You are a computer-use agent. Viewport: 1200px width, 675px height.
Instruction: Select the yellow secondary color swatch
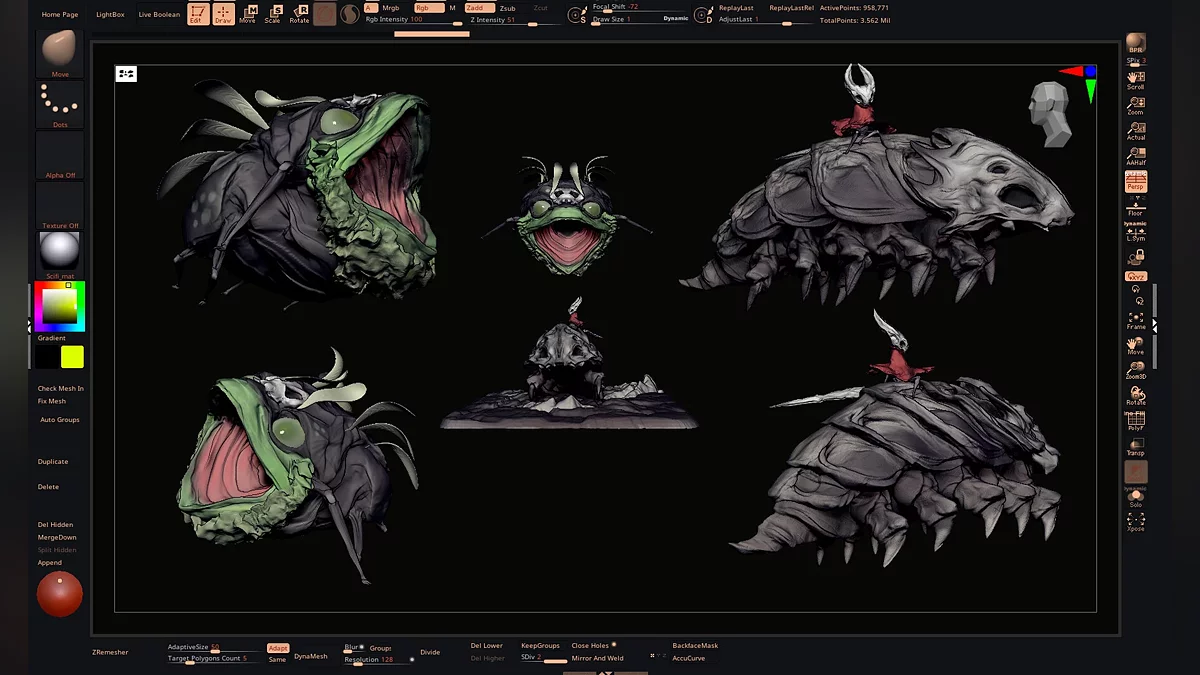tap(72, 357)
